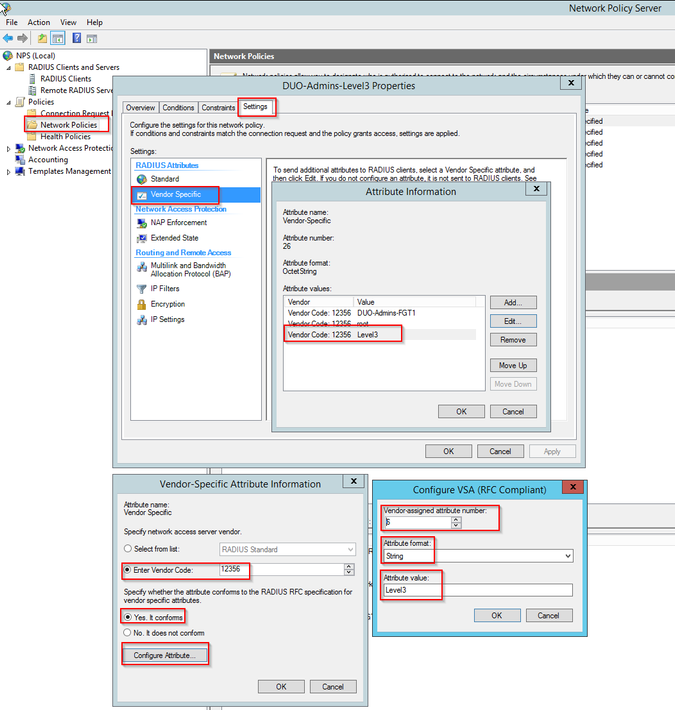This screenshot has height=710, width=675.
Task: Click OK in DUO-Admins-Level3 Properties
Action: click(x=448, y=451)
